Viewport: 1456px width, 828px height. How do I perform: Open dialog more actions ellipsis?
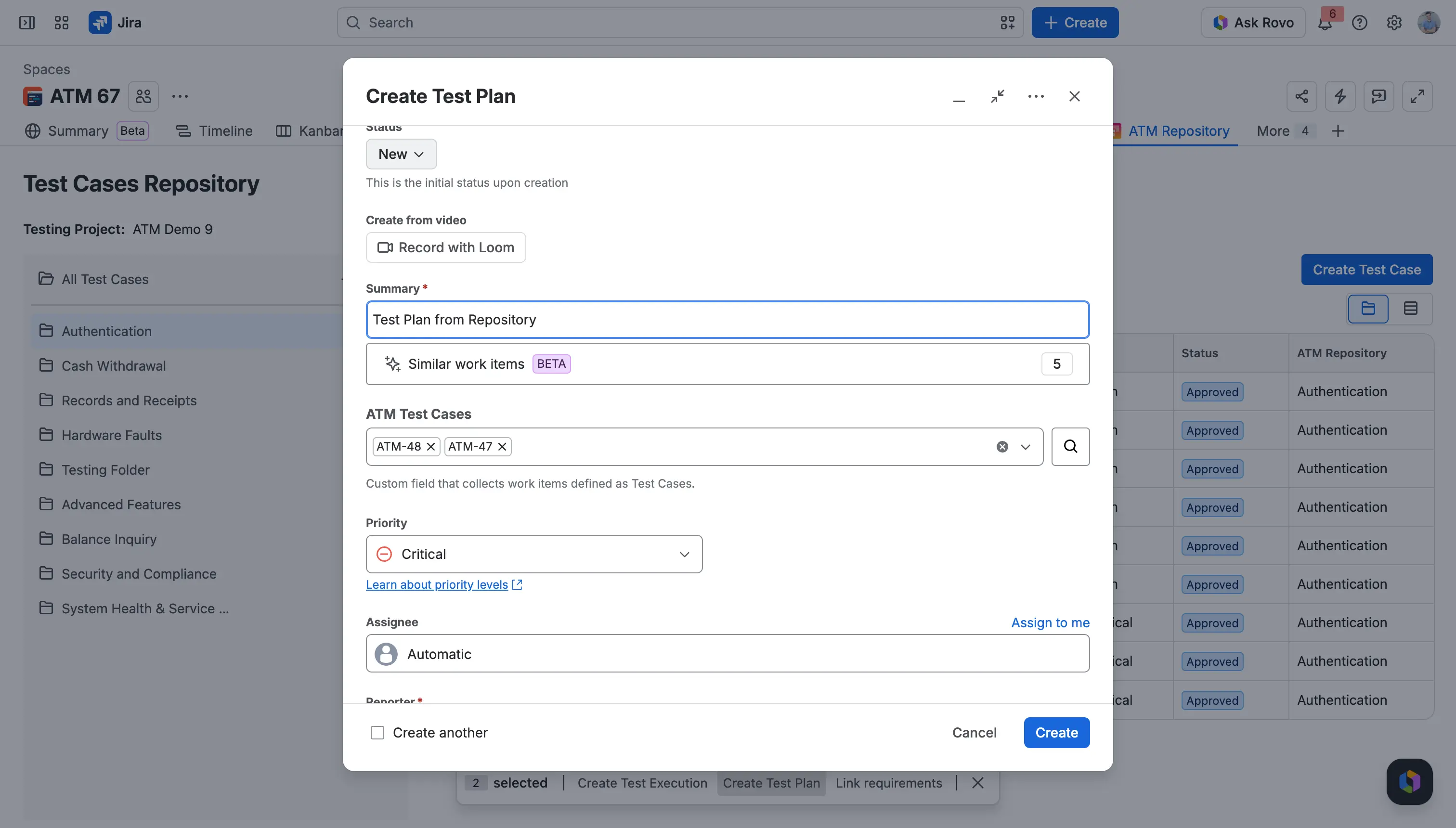click(x=1036, y=96)
